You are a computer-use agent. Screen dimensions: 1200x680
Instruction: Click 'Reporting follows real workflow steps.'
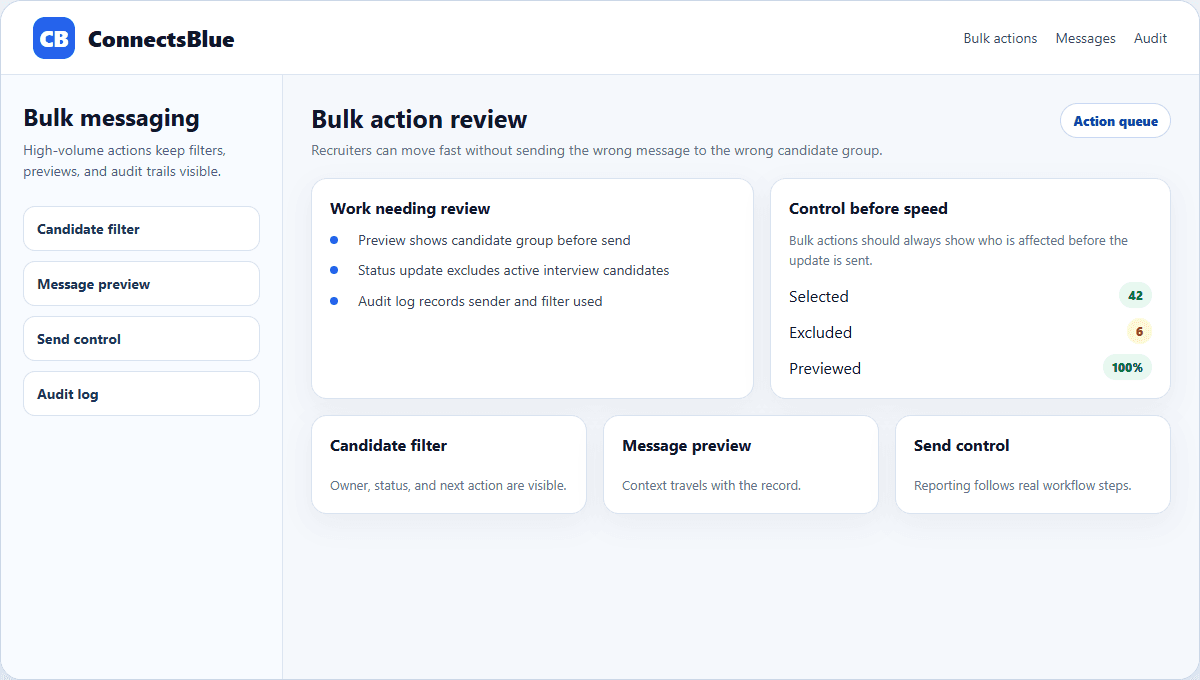point(1022,486)
